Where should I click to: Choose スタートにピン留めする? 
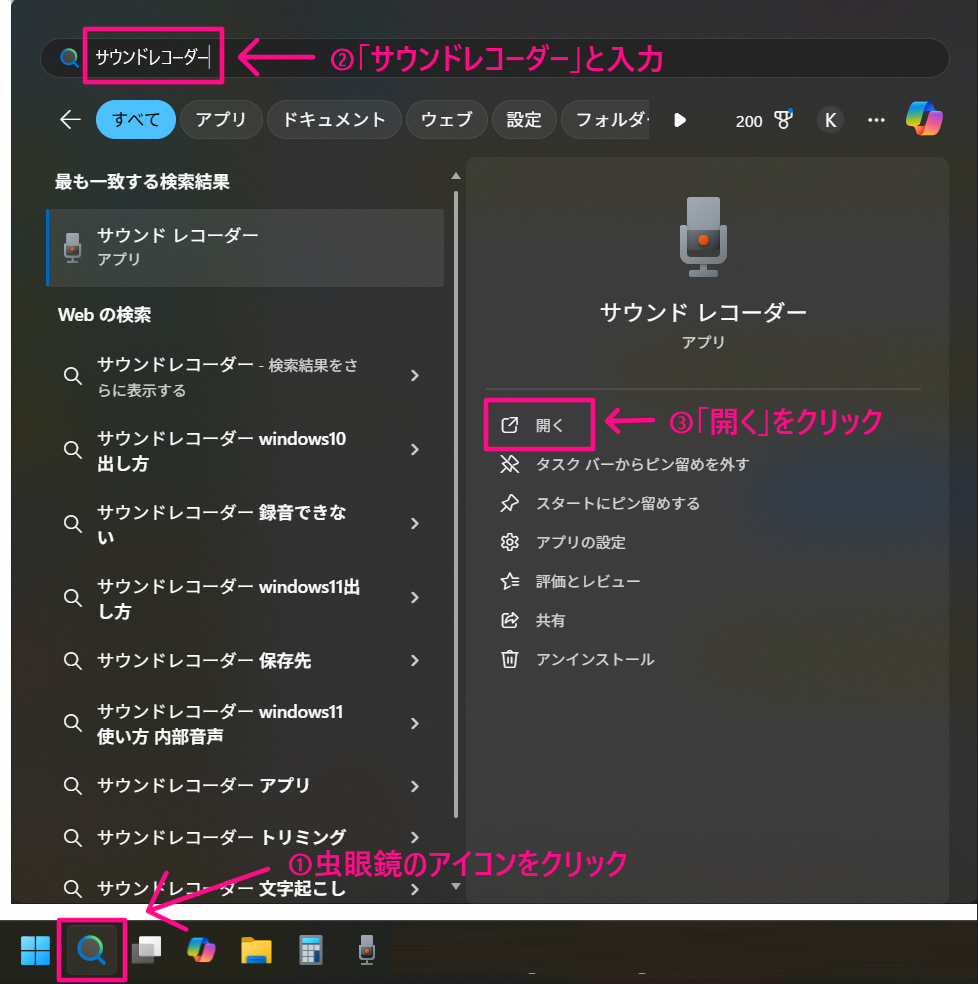tap(599, 503)
